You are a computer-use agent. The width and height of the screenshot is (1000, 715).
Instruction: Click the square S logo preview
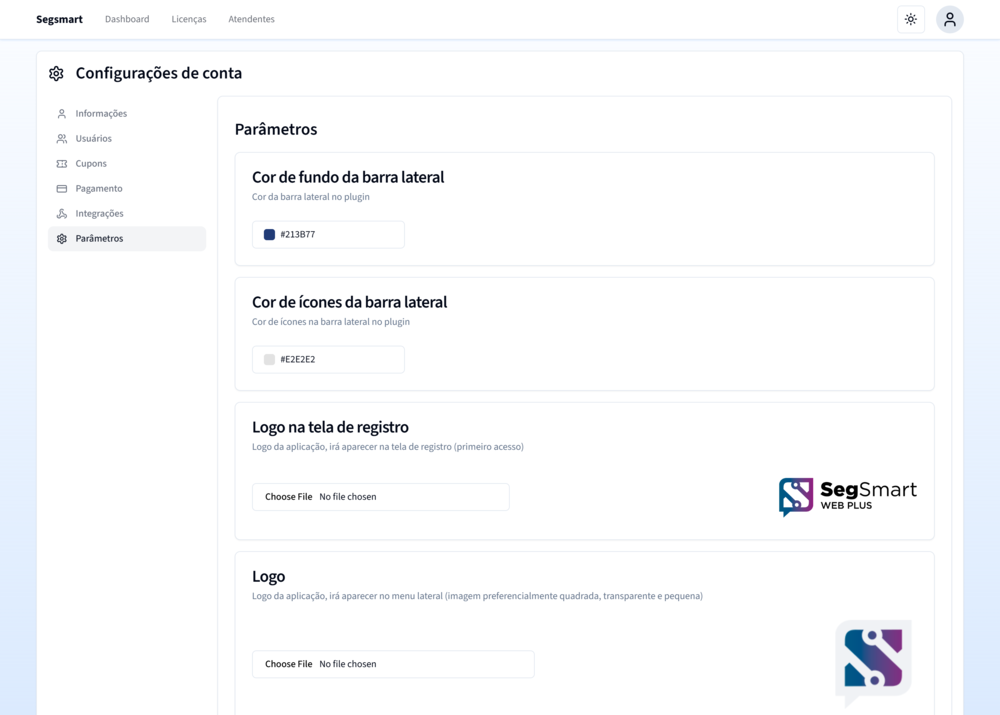click(873, 663)
